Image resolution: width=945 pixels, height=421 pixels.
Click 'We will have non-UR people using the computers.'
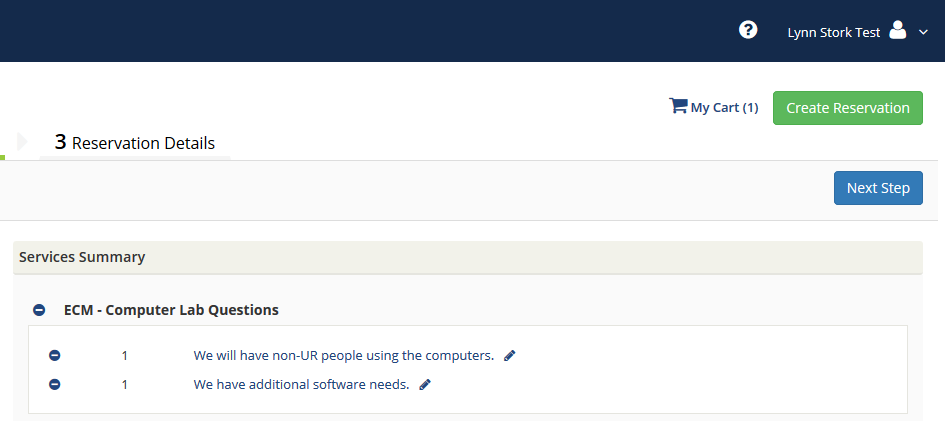coord(344,355)
